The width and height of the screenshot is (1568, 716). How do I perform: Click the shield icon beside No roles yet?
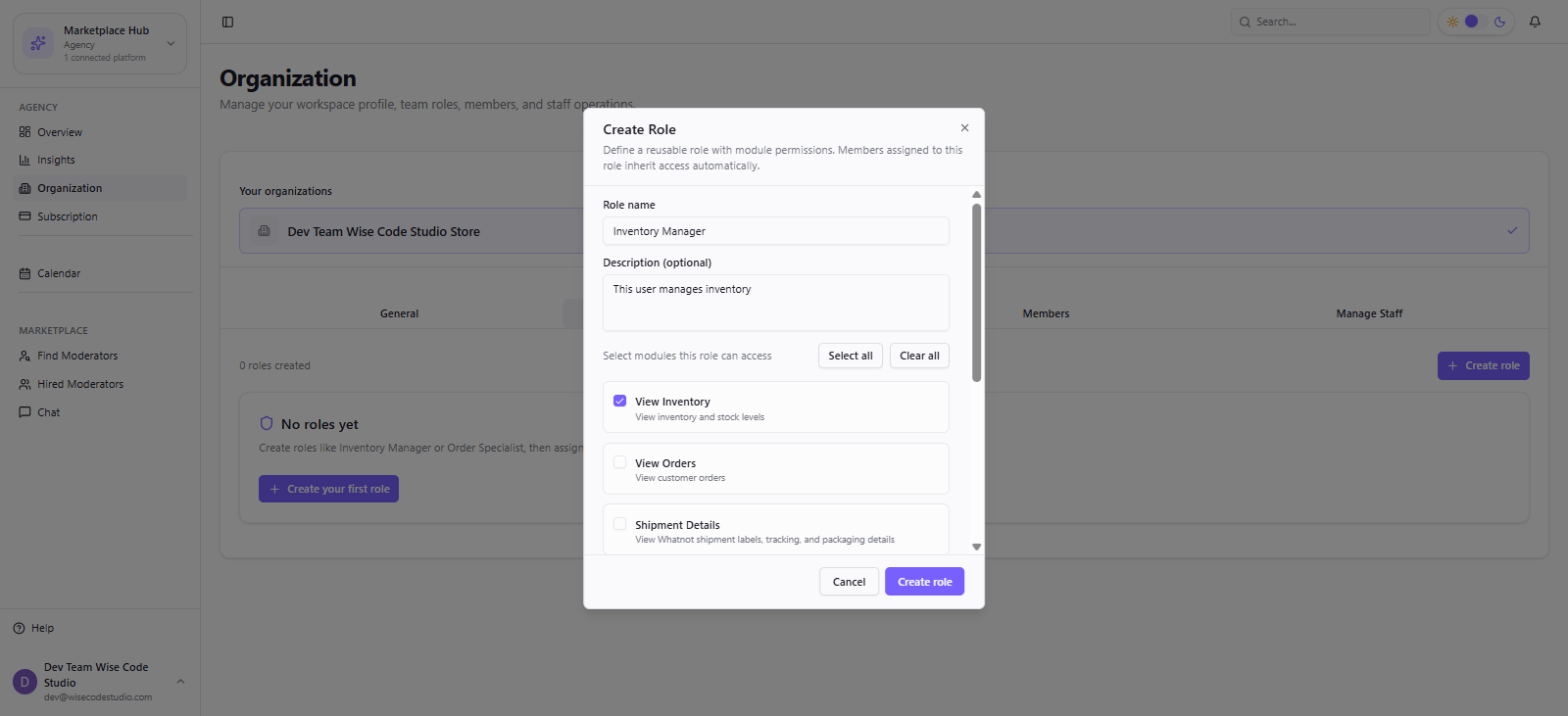[266, 424]
